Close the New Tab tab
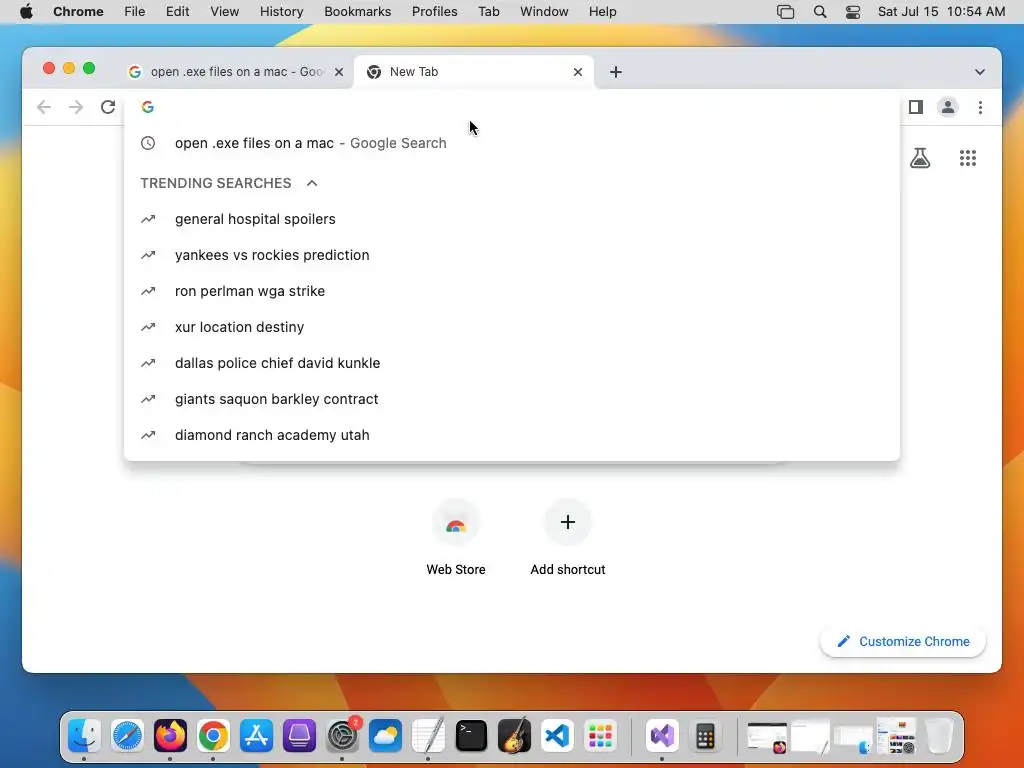 coord(578,72)
